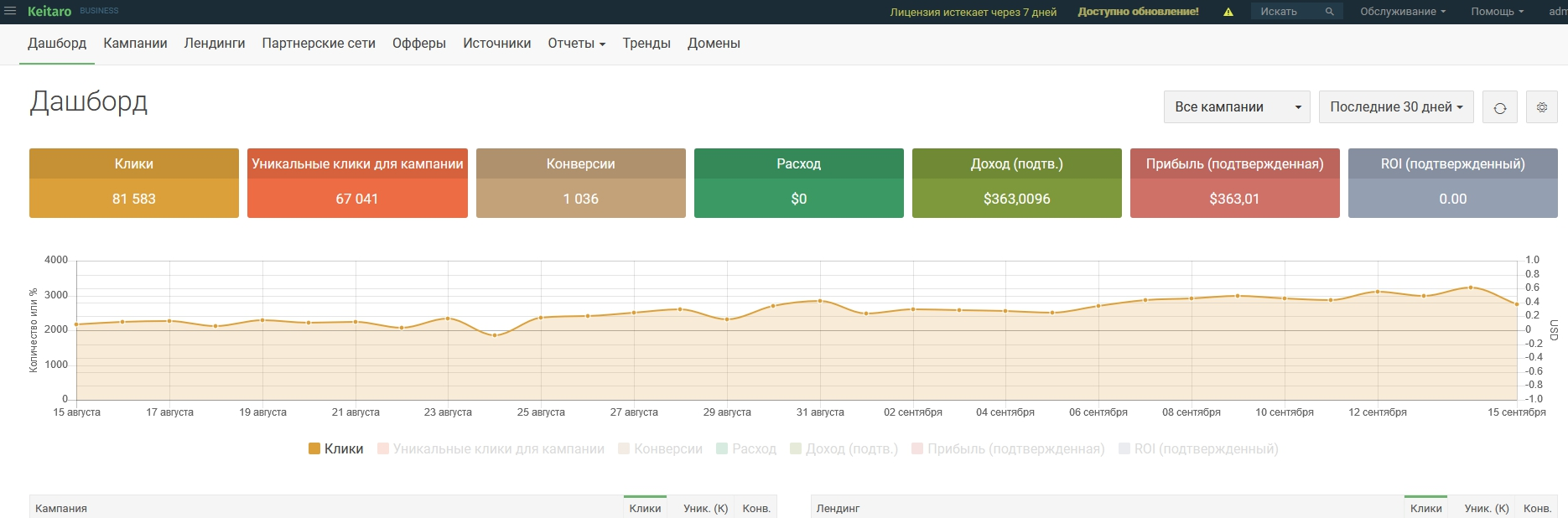Click the orange Клики legend swatch
This screenshot has width=1568, height=518.
[x=314, y=448]
